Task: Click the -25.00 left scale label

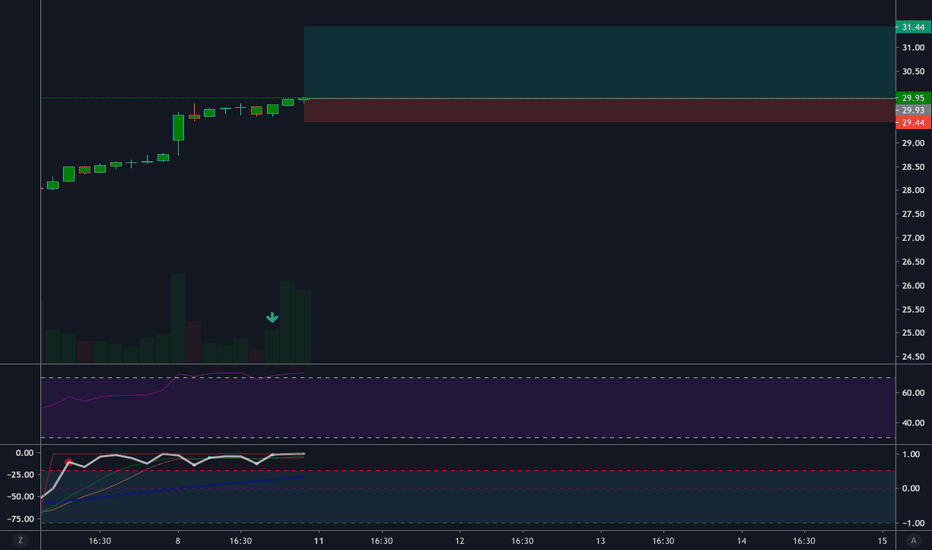Action: (x=20, y=474)
